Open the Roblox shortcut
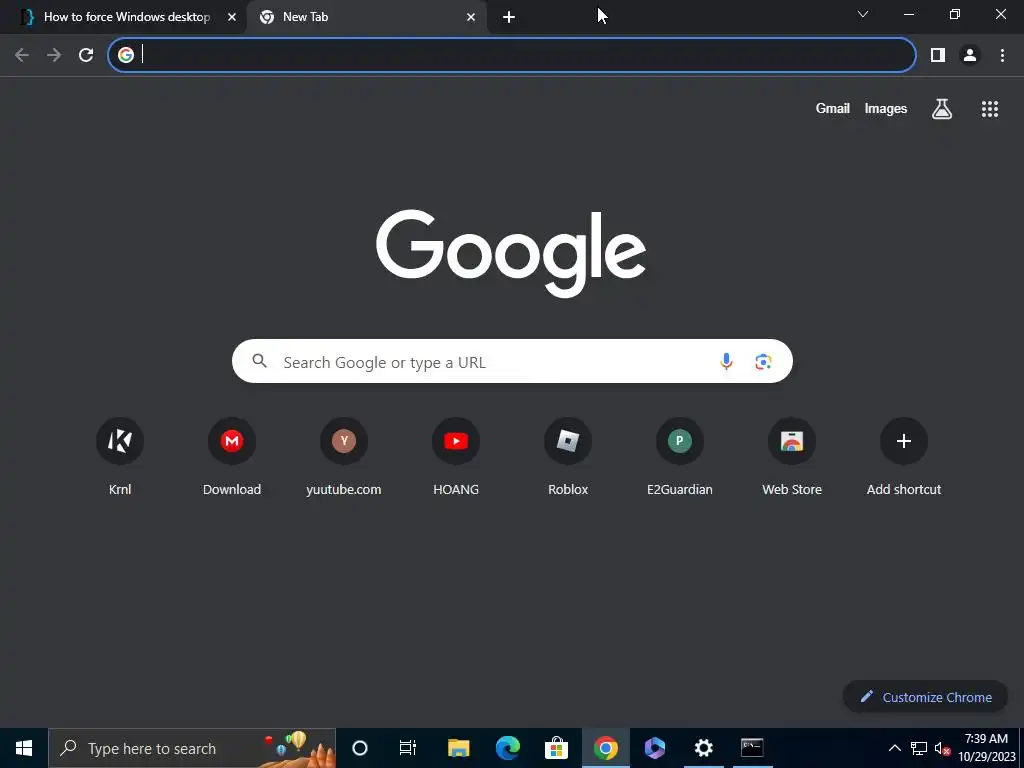The height and width of the screenshot is (768, 1024). pos(568,457)
